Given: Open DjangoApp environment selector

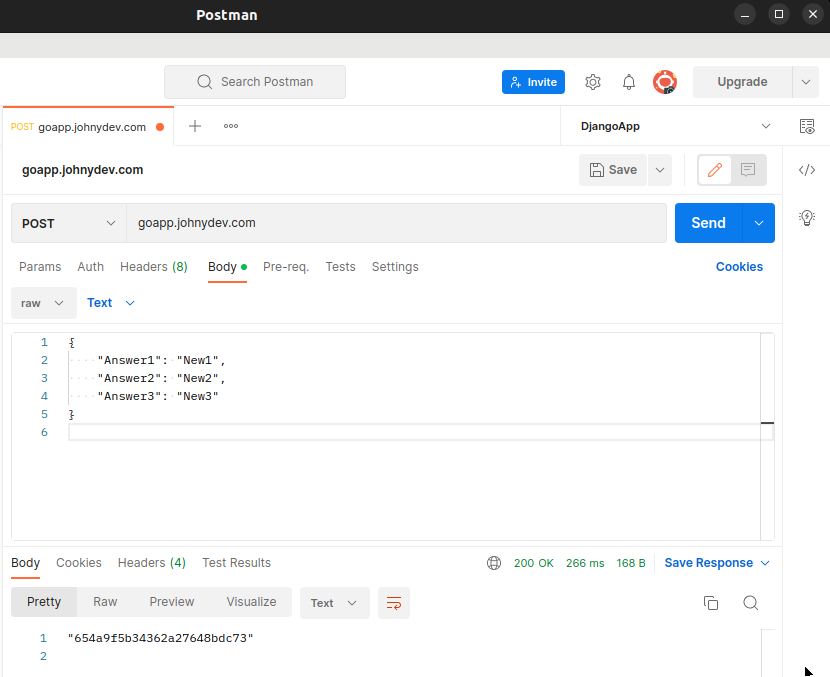Looking at the screenshot, I should tap(674, 126).
